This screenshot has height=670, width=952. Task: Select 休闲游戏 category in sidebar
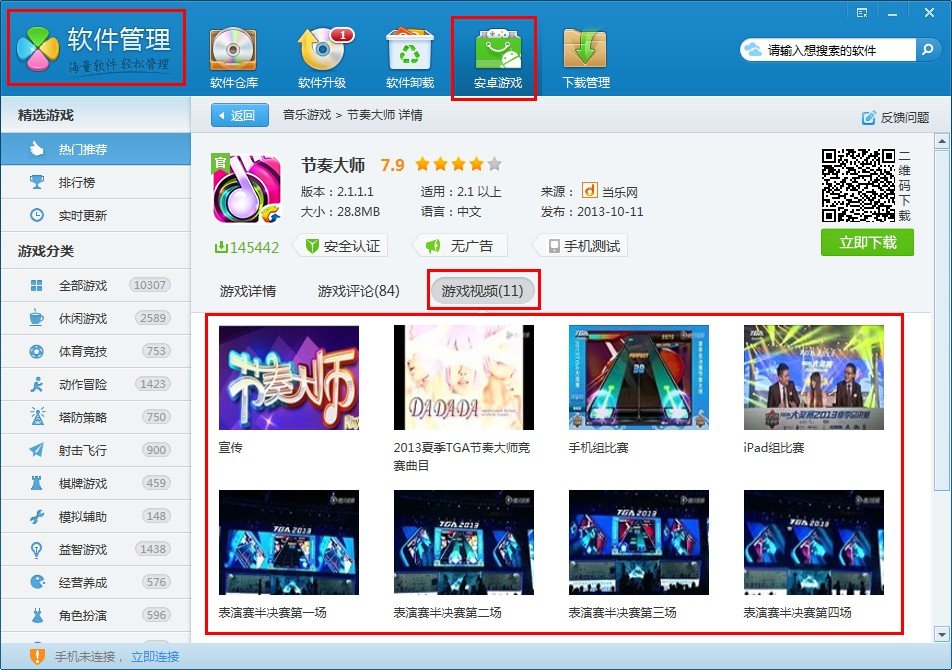coord(82,318)
